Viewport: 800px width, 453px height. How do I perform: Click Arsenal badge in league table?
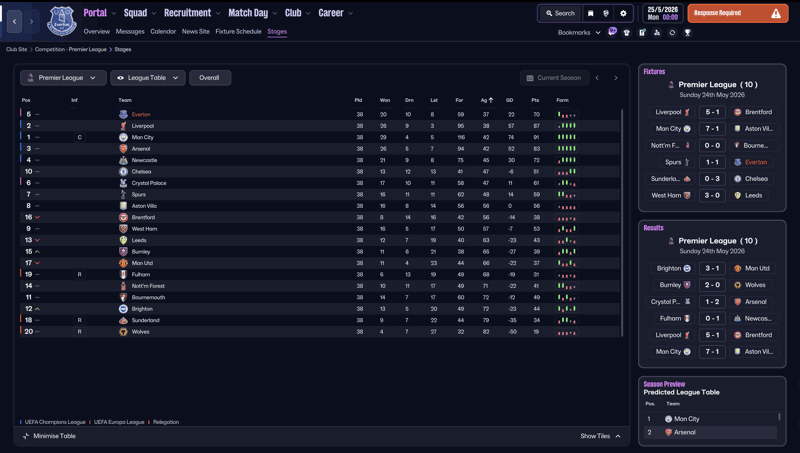click(x=123, y=148)
